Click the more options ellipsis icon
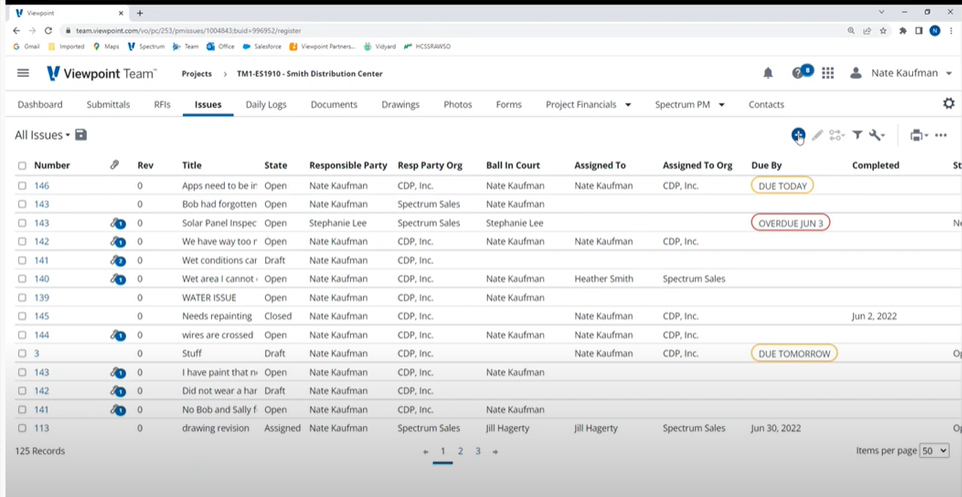Viewport: 962px width, 497px height. point(940,135)
